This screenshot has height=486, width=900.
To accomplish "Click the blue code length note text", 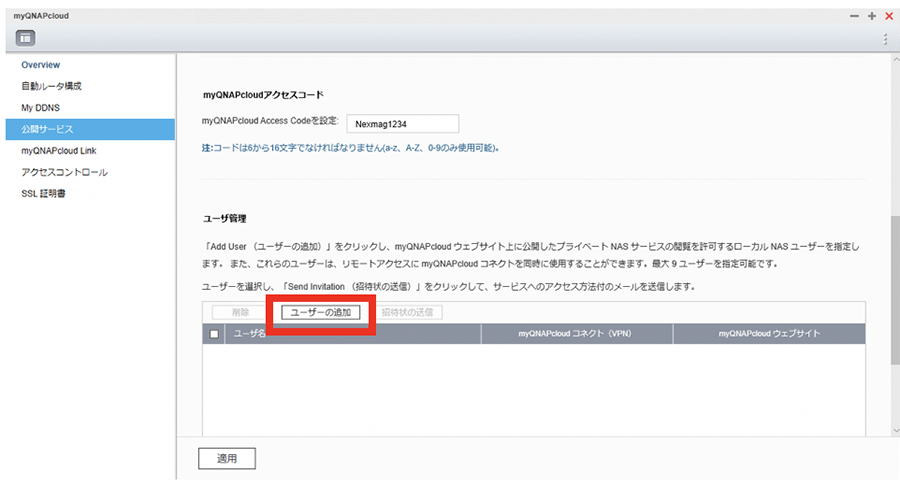I will [350, 148].
